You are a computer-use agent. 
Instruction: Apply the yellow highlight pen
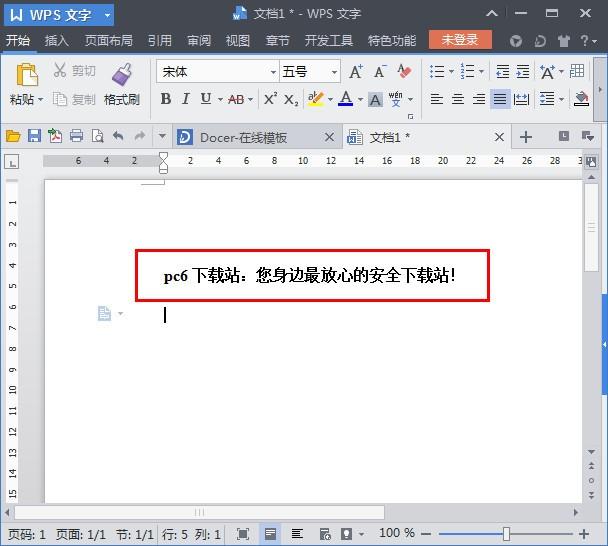pos(316,99)
